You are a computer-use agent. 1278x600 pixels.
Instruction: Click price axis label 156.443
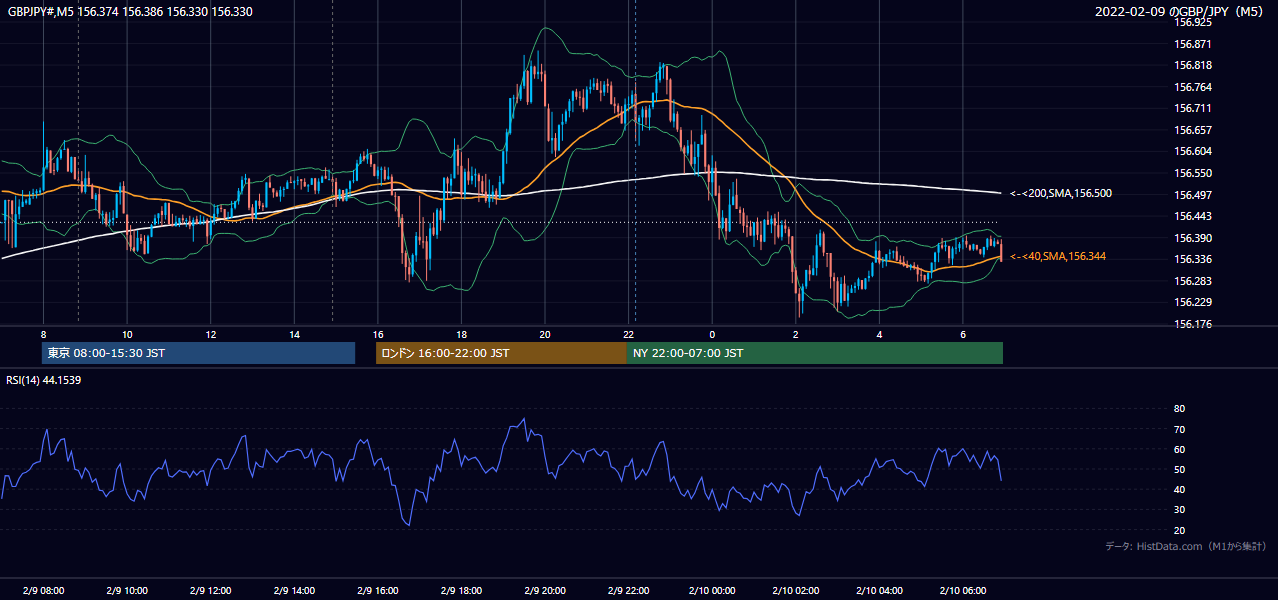(x=1193, y=216)
